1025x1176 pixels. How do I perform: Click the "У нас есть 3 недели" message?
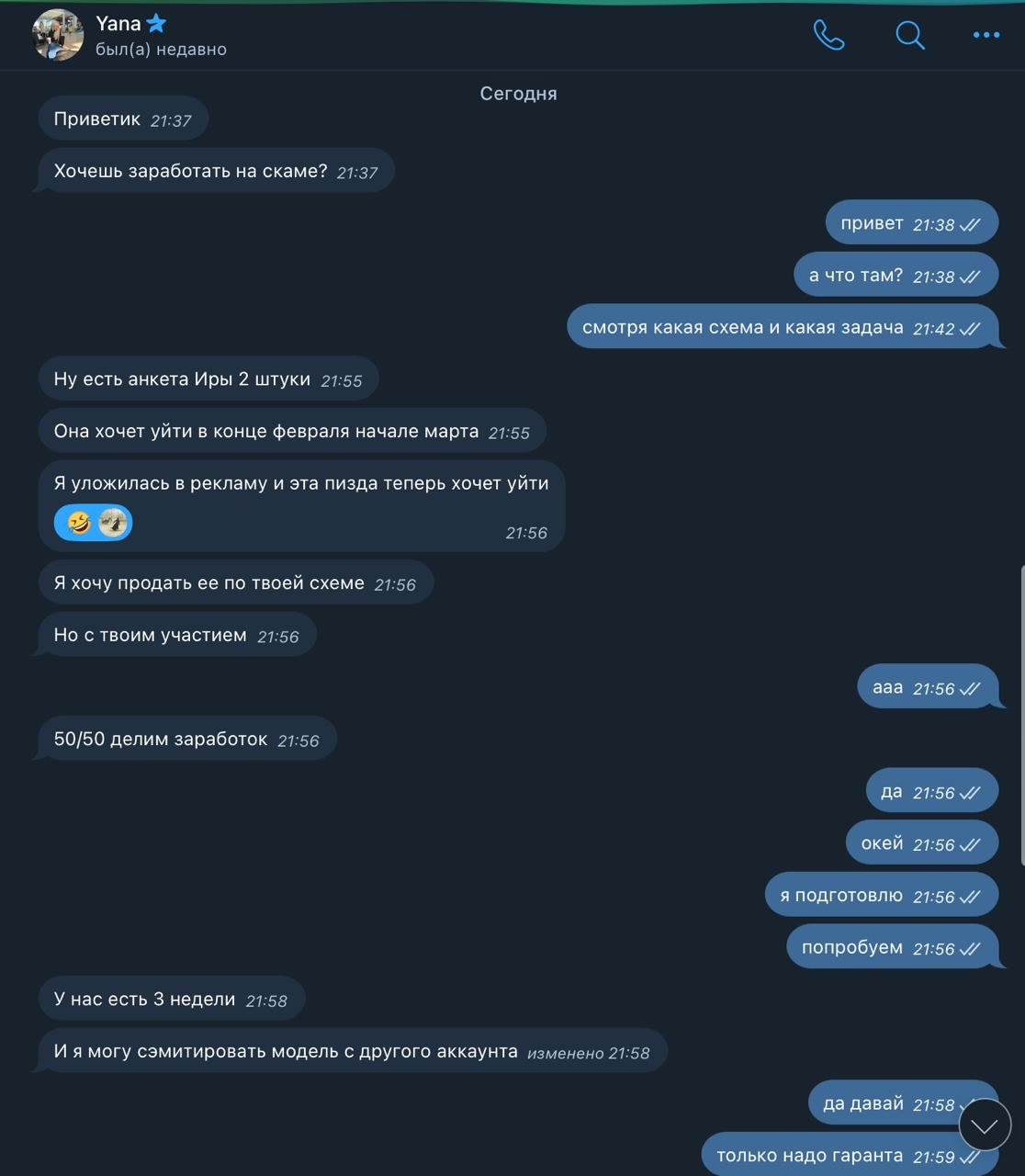coord(172,999)
